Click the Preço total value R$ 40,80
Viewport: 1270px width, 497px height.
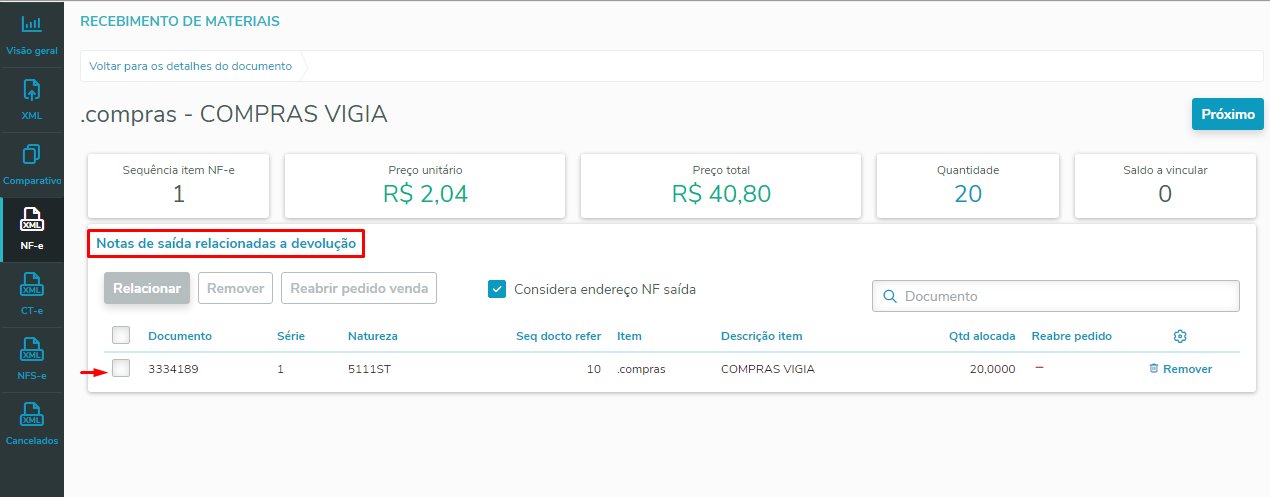pyautogui.click(x=721, y=194)
